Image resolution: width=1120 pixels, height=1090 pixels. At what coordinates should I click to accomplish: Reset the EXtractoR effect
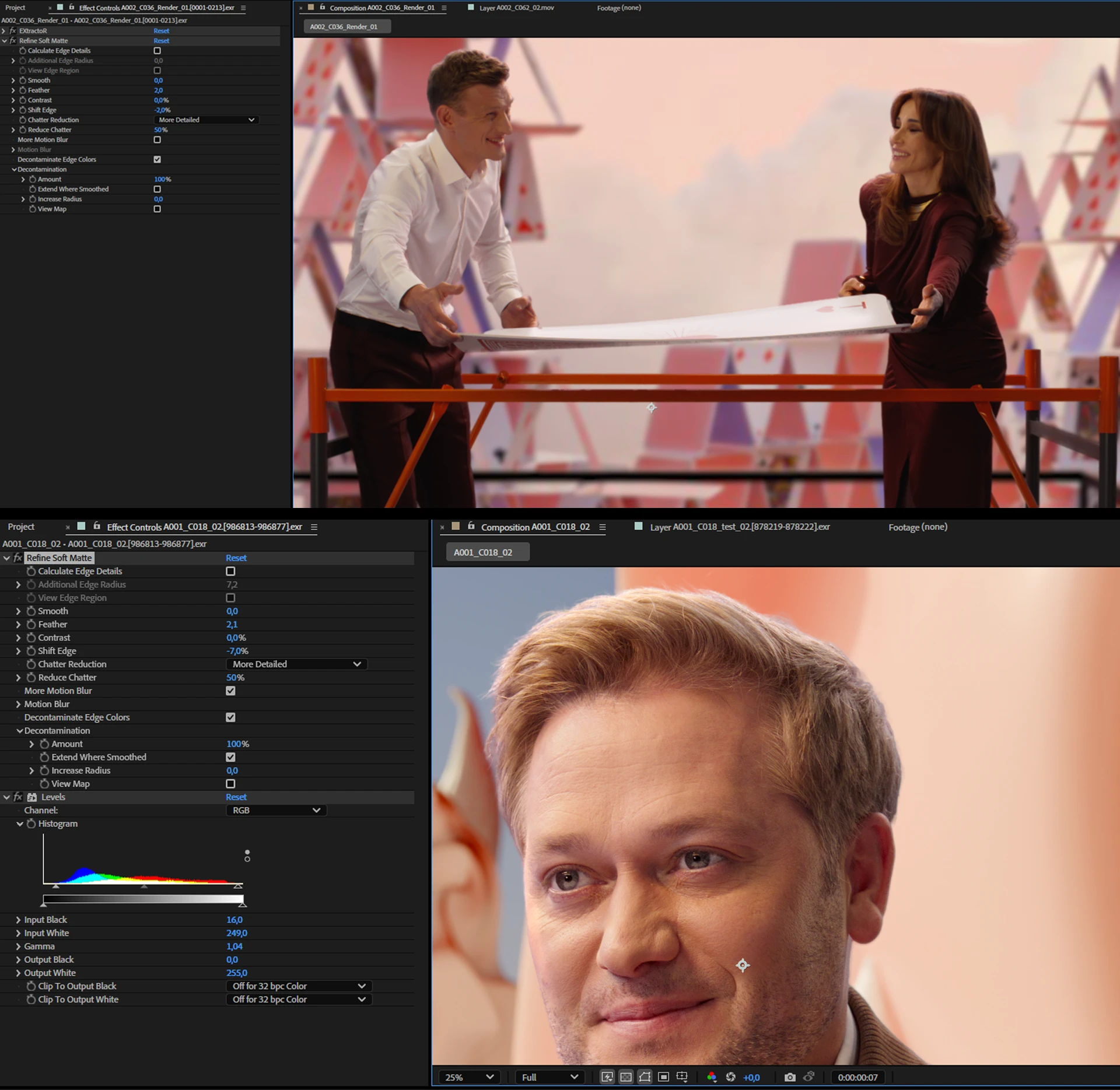(161, 31)
